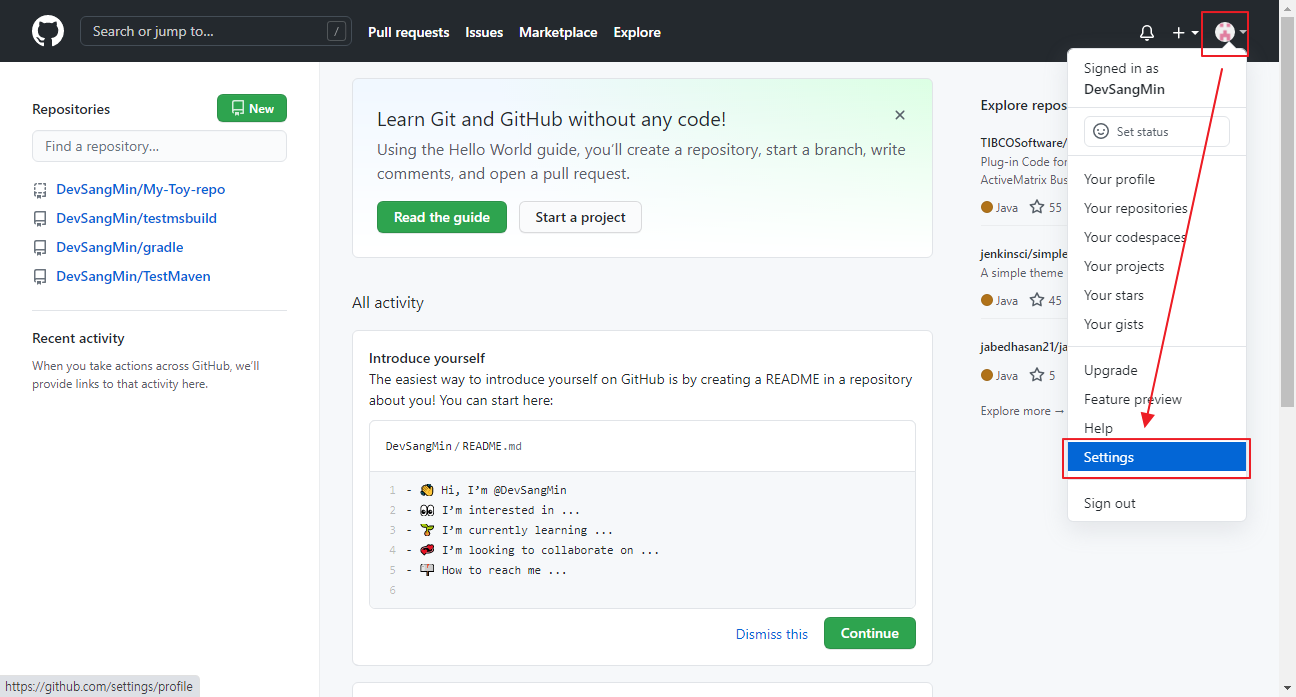Open Issues in the top nav
The width and height of the screenshot is (1296, 697).
point(484,32)
